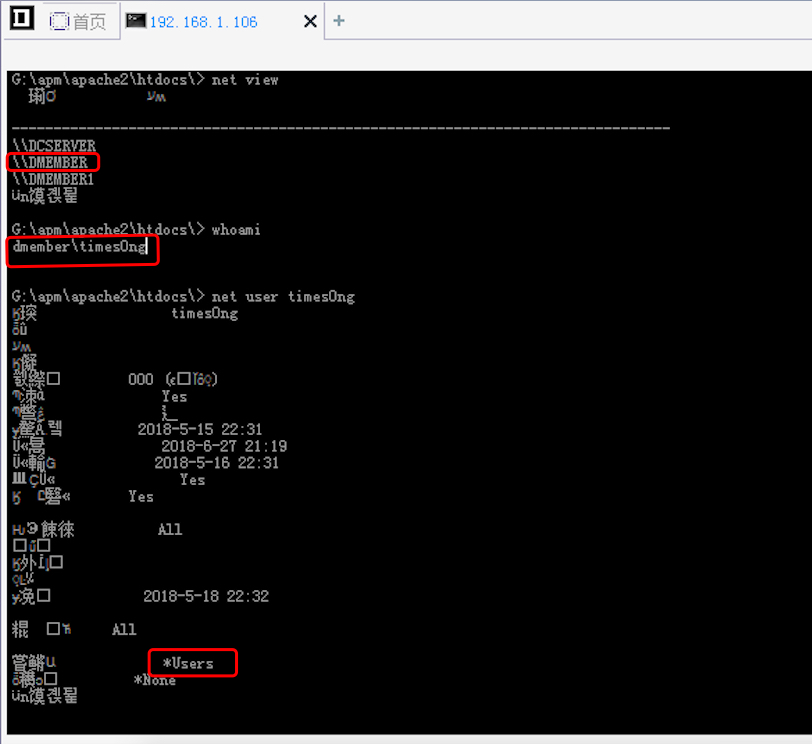
Task: Click the *None global group text
Action: (x=155, y=680)
